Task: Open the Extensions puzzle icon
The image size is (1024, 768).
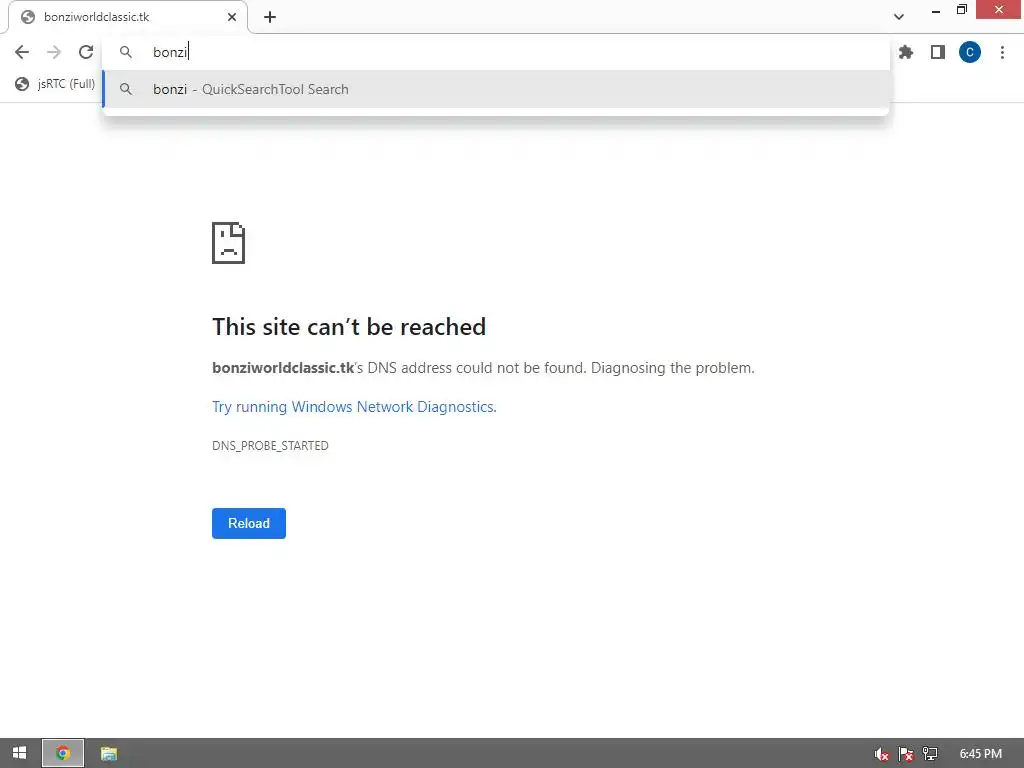Action: tap(906, 52)
